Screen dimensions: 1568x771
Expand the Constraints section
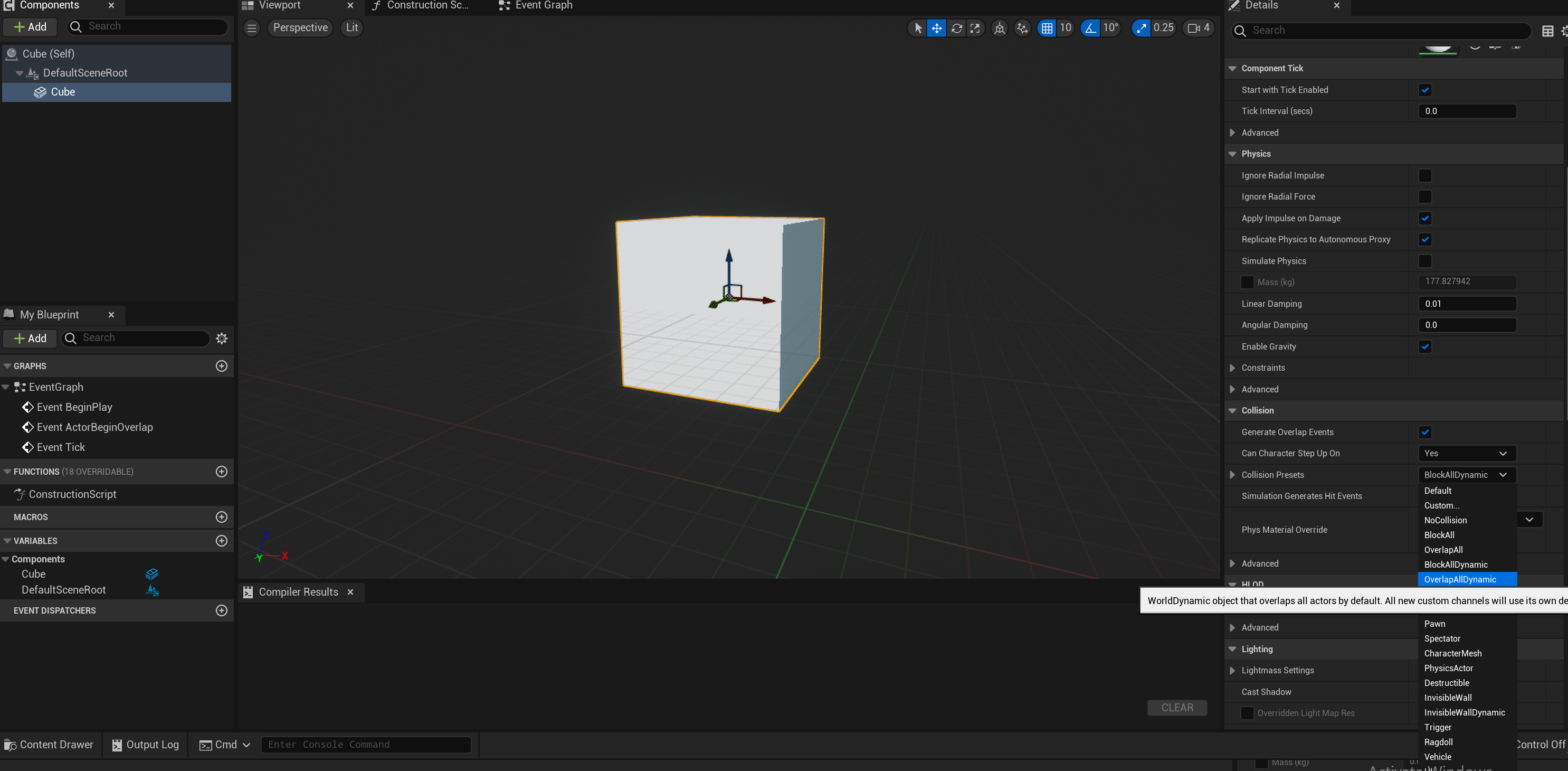(x=1233, y=368)
